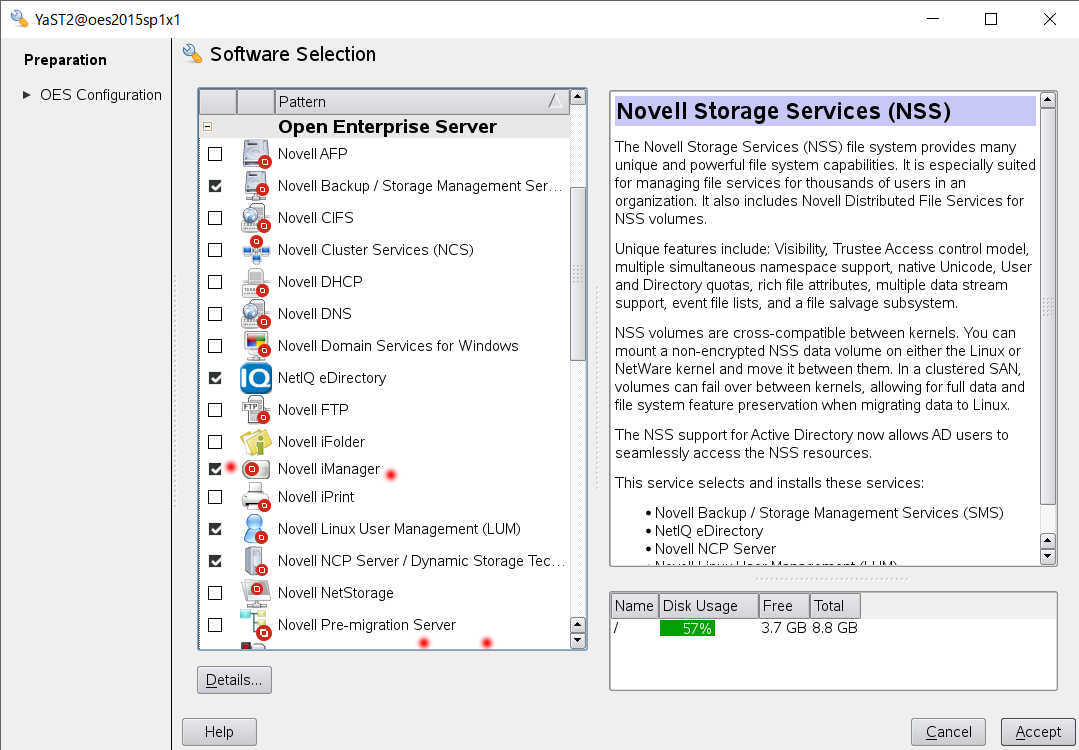Click the Novell FTP pattern icon
Image resolution: width=1079 pixels, height=750 pixels.
point(256,409)
